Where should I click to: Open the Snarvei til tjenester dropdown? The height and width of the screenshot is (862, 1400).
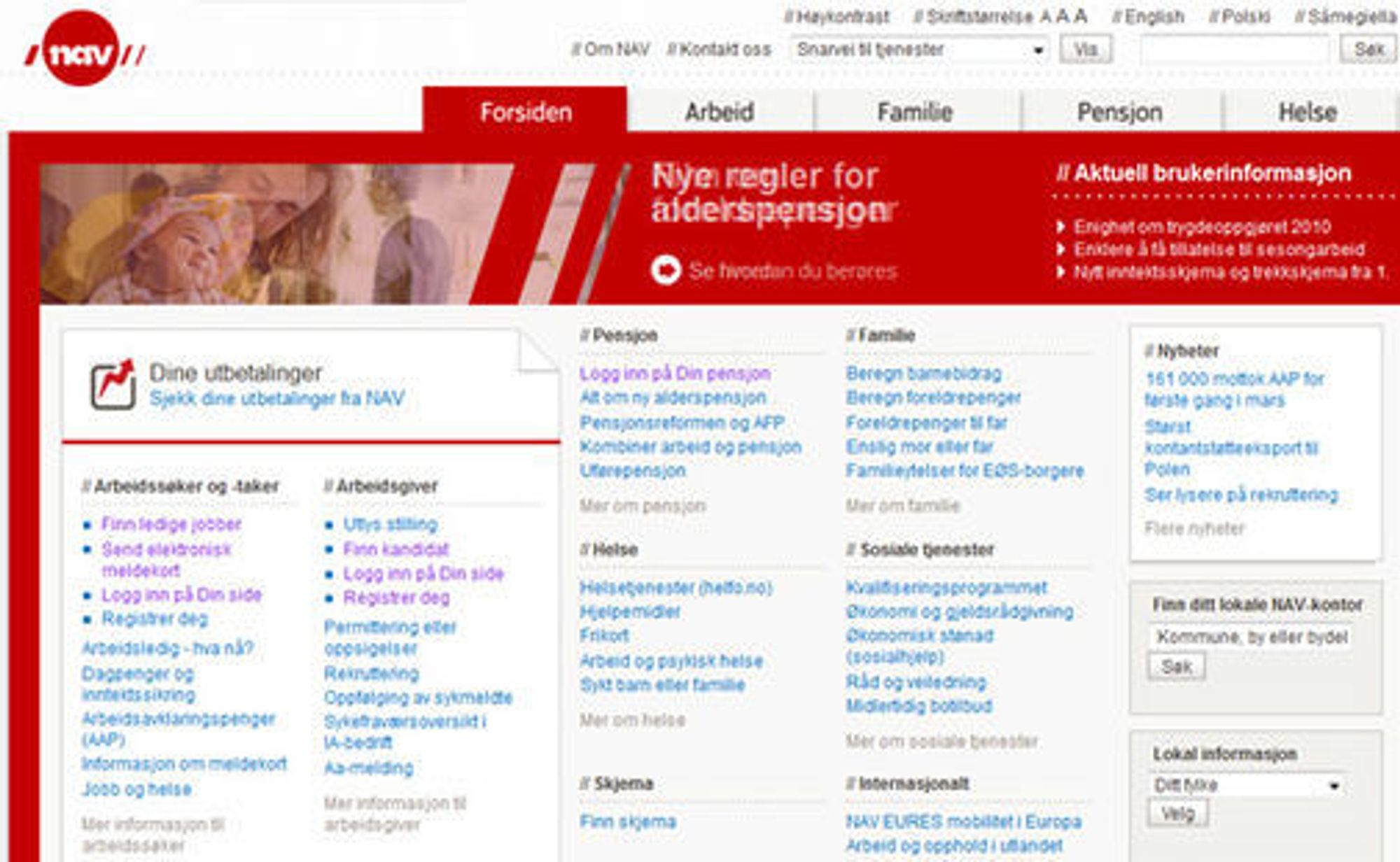pyautogui.click(x=919, y=50)
